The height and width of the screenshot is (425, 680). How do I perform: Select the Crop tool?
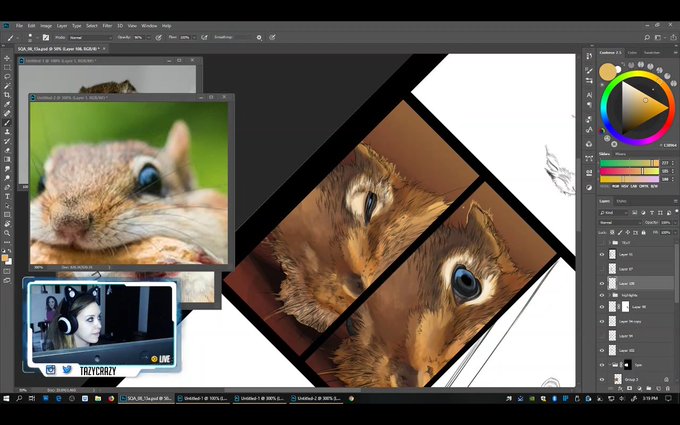[x=7, y=95]
